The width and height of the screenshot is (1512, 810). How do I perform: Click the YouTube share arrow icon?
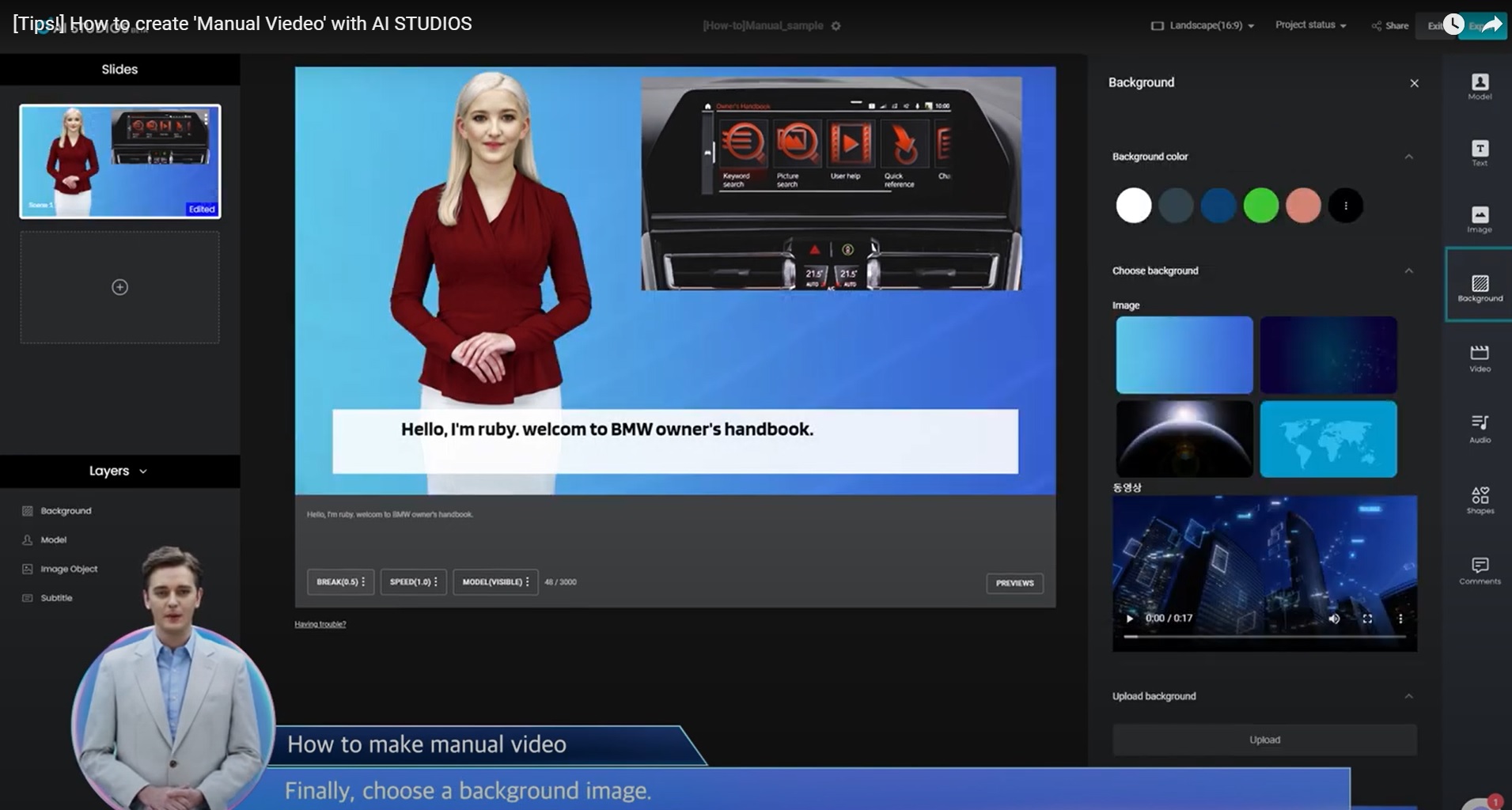(1491, 25)
